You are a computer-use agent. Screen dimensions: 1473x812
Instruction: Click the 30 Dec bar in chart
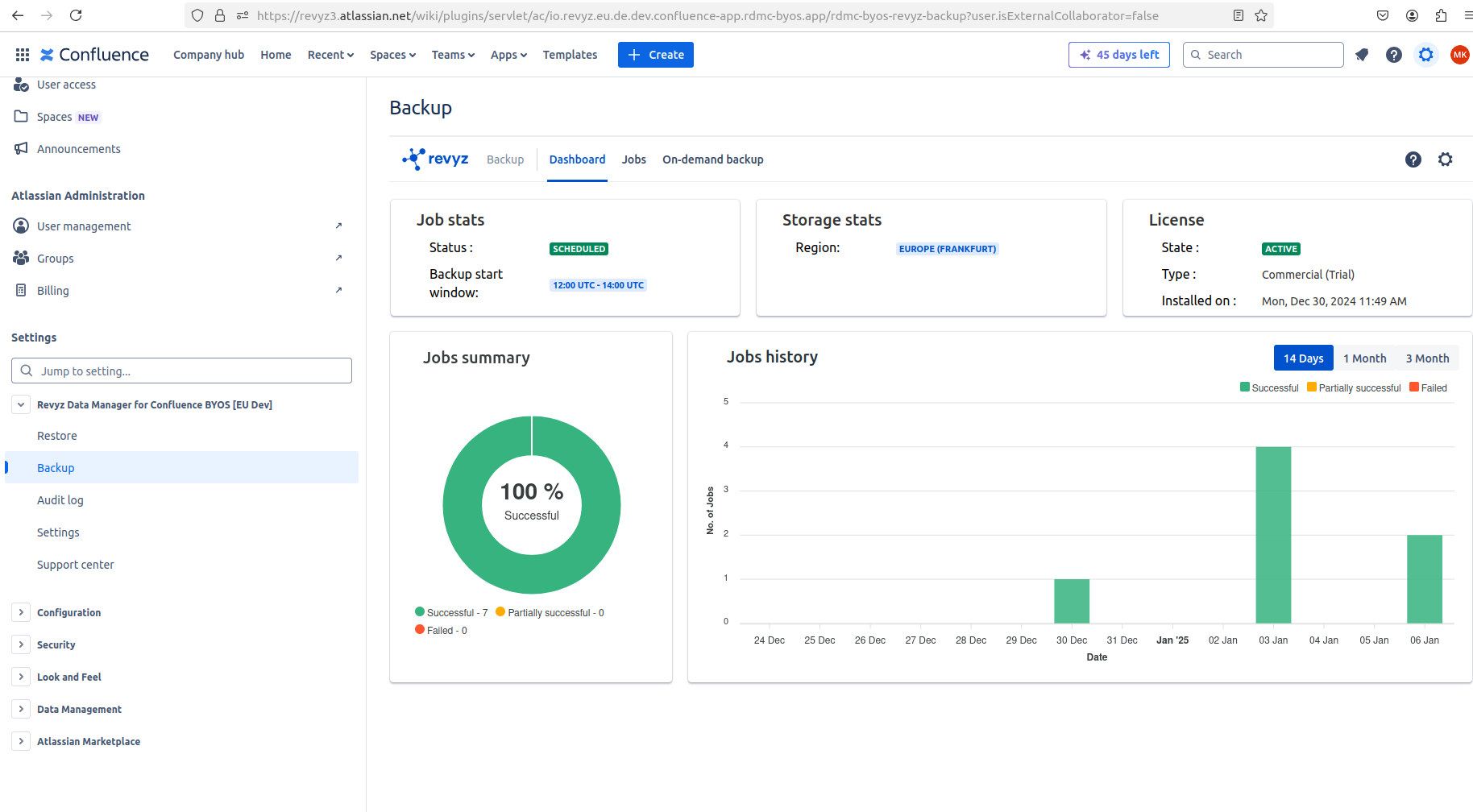pyautogui.click(x=1072, y=601)
